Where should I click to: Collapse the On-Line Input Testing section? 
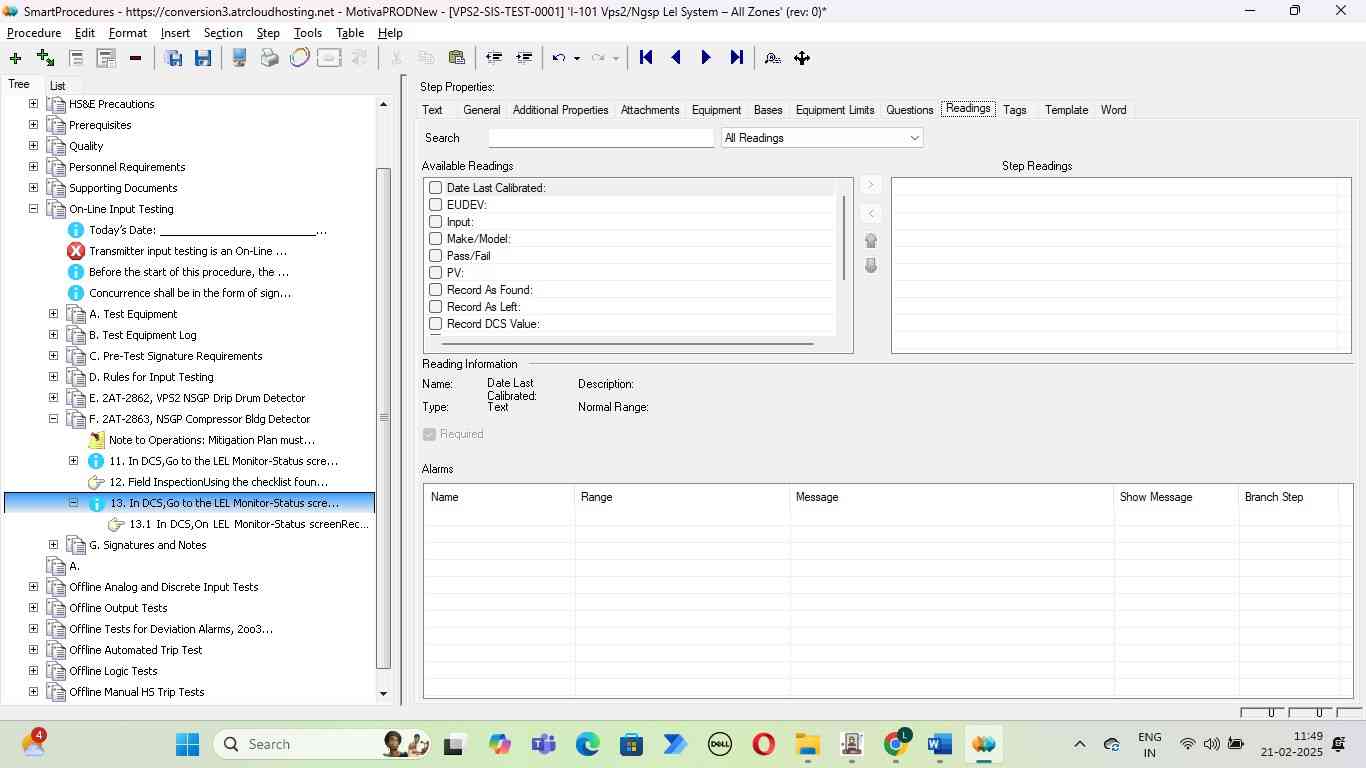pyautogui.click(x=33, y=209)
